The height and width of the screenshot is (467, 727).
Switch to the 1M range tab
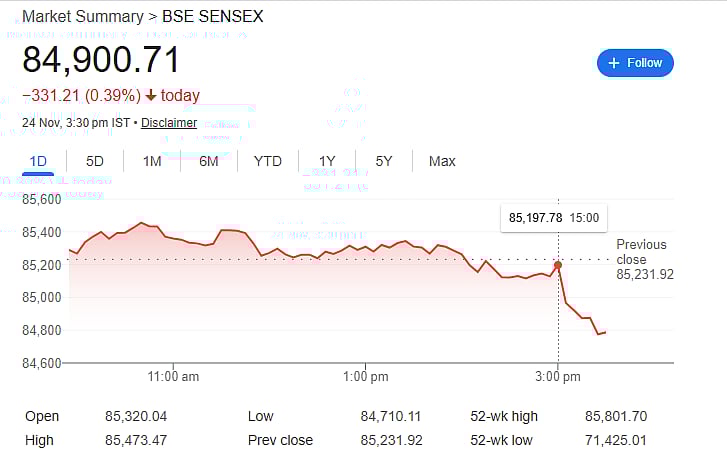[152, 161]
